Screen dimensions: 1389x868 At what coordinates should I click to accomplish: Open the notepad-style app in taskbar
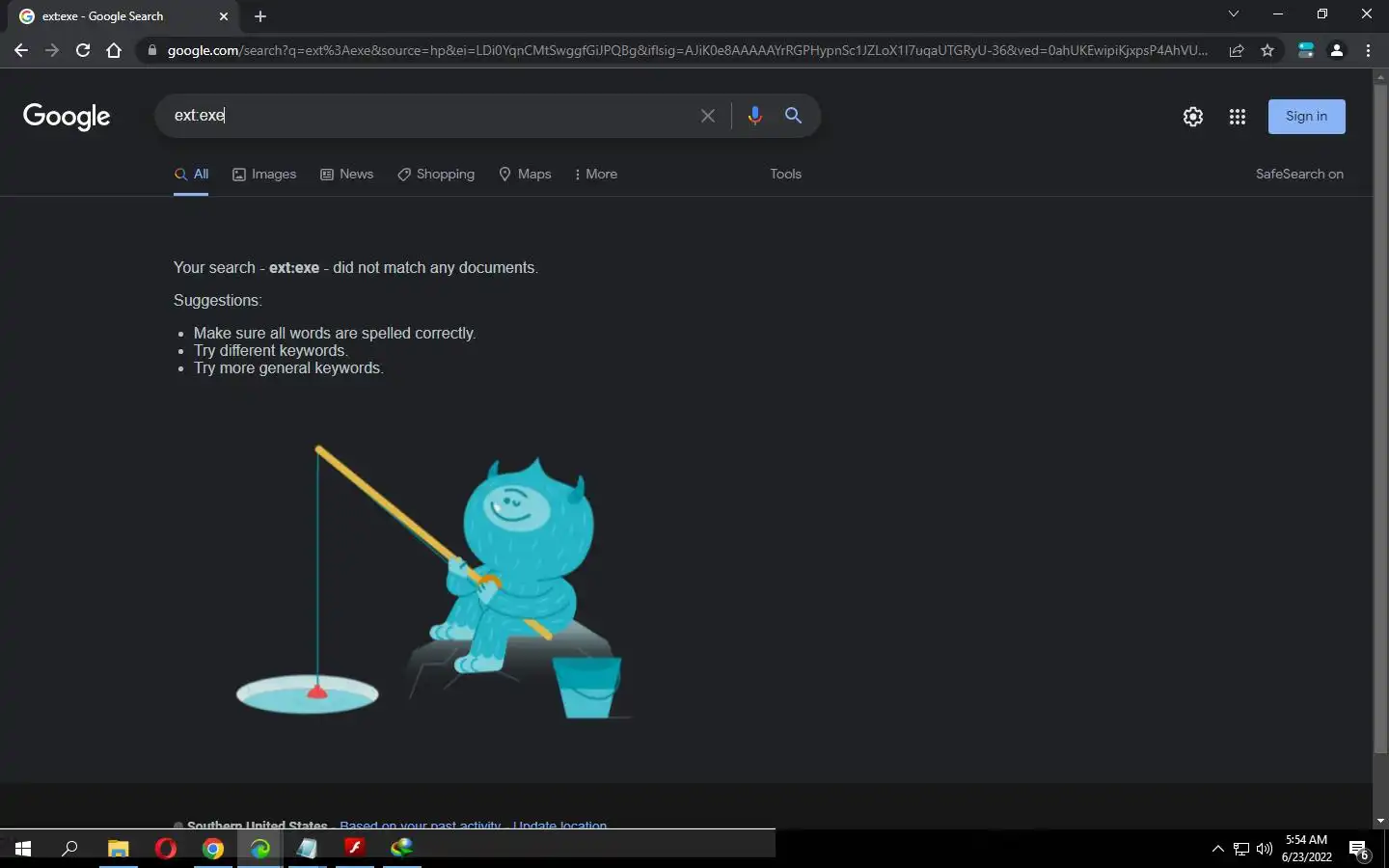(x=307, y=849)
